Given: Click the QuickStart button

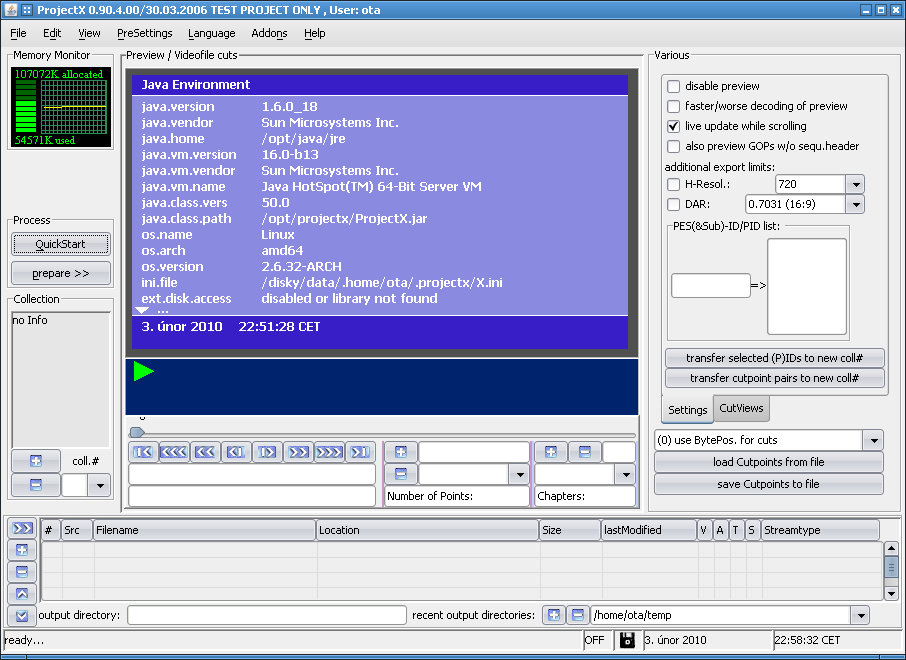Looking at the screenshot, I should [x=60, y=244].
